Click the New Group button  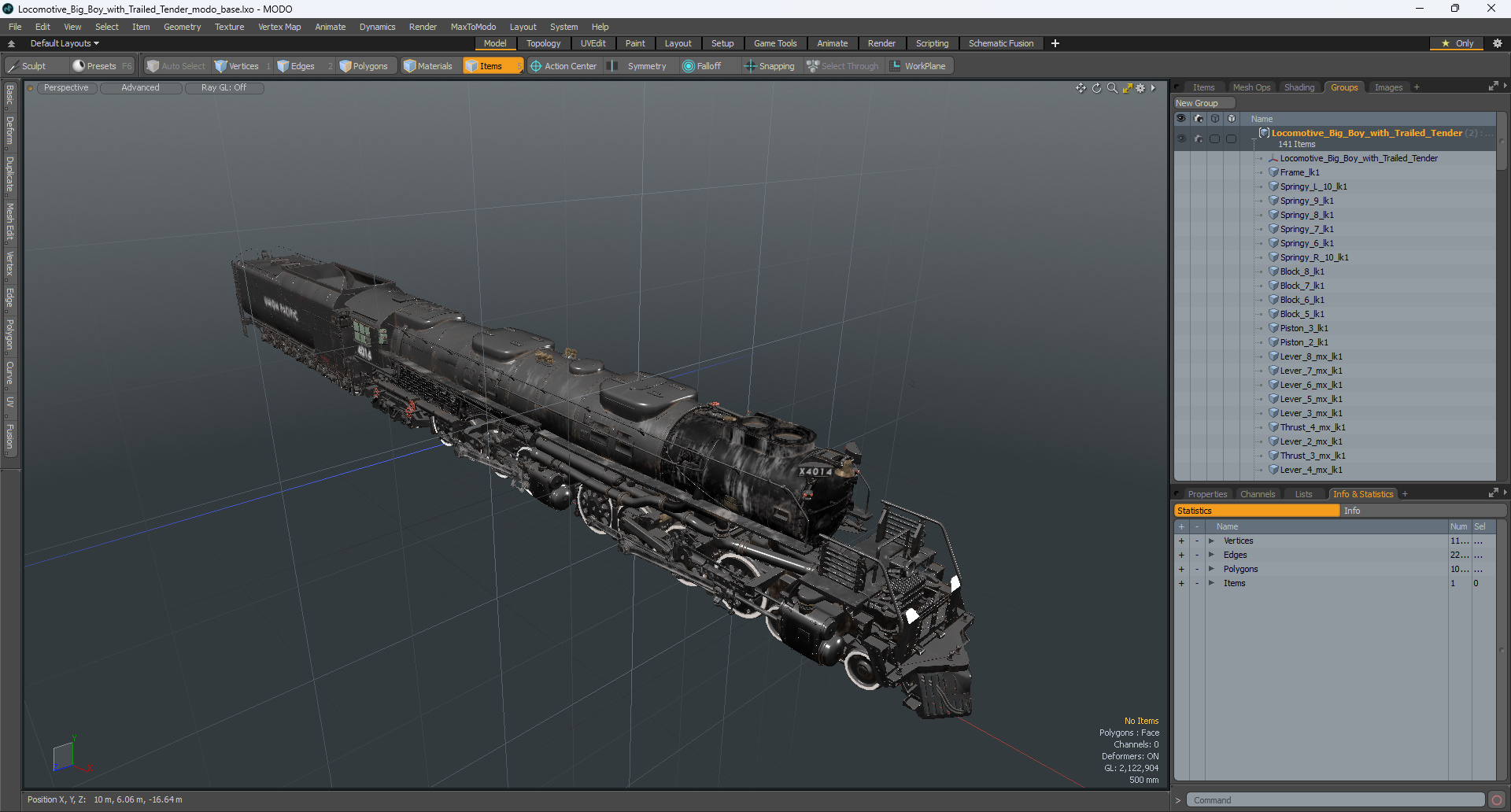[x=1204, y=103]
